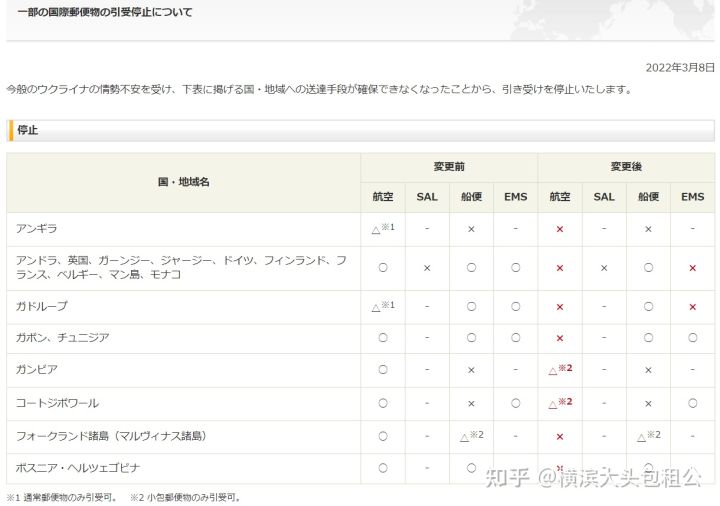The width and height of the screenshot is (720, 506).
Task: Click 船便 header under 変更前
Action: tap(472, 197)
